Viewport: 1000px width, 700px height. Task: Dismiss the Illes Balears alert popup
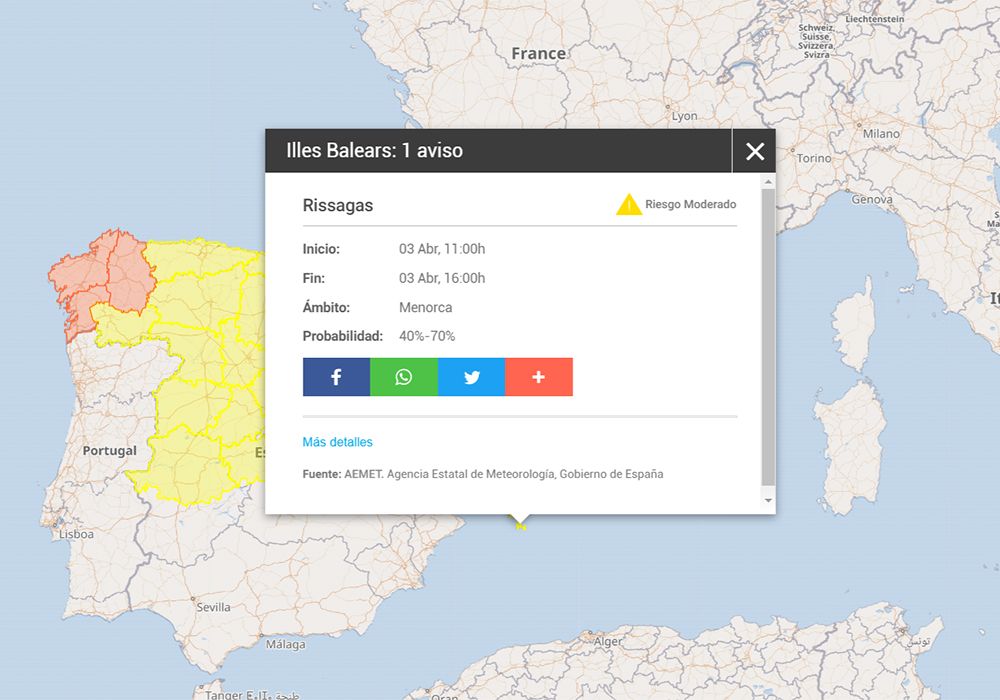755,151
